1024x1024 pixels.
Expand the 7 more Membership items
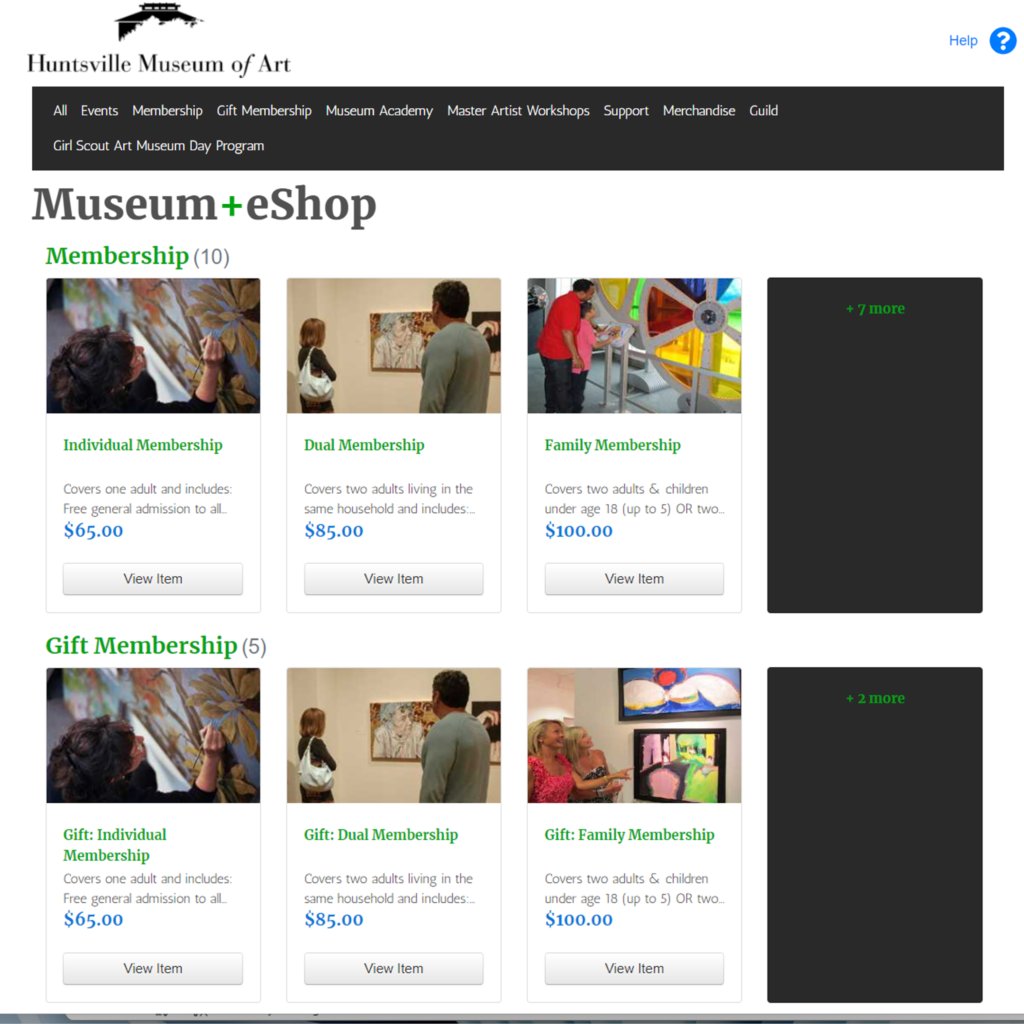tap(874, 308)
